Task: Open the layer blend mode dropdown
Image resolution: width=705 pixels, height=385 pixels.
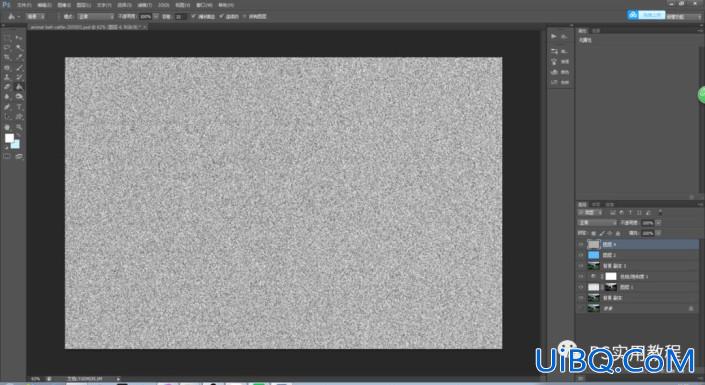Action: [598, 223]
